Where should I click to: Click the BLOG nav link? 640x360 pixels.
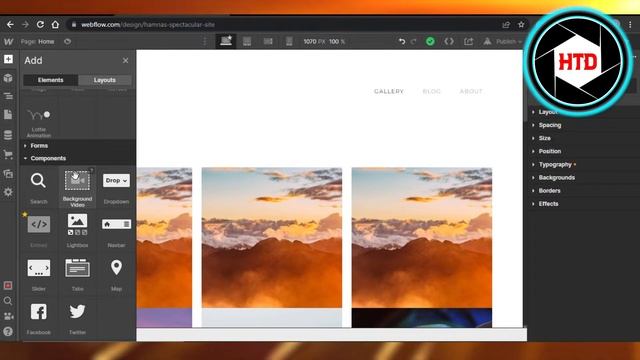pos(431,91)
